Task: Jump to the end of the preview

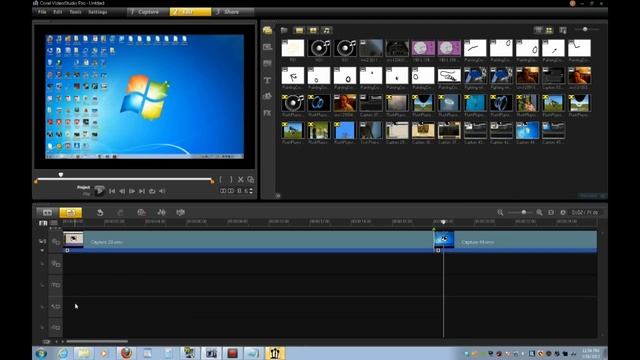Action: 142,191
